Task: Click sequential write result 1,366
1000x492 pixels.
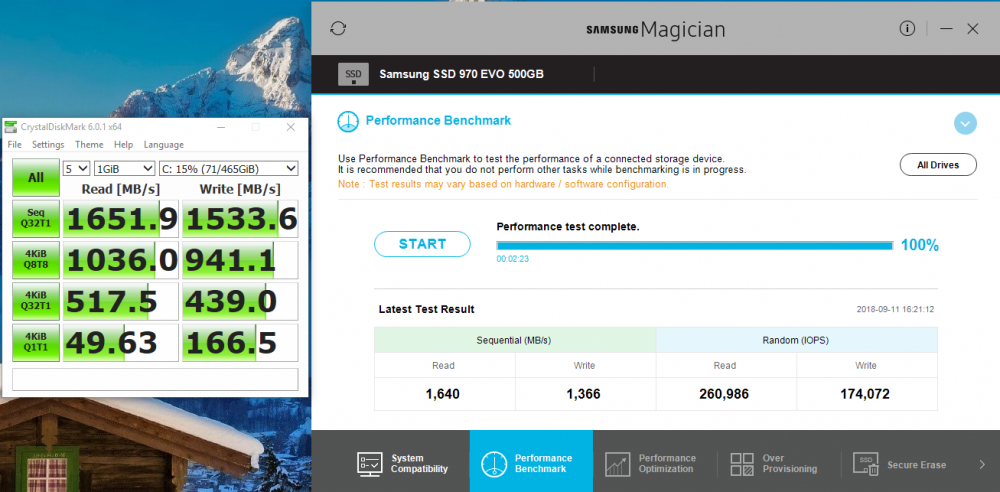Action: coord(584,394)
